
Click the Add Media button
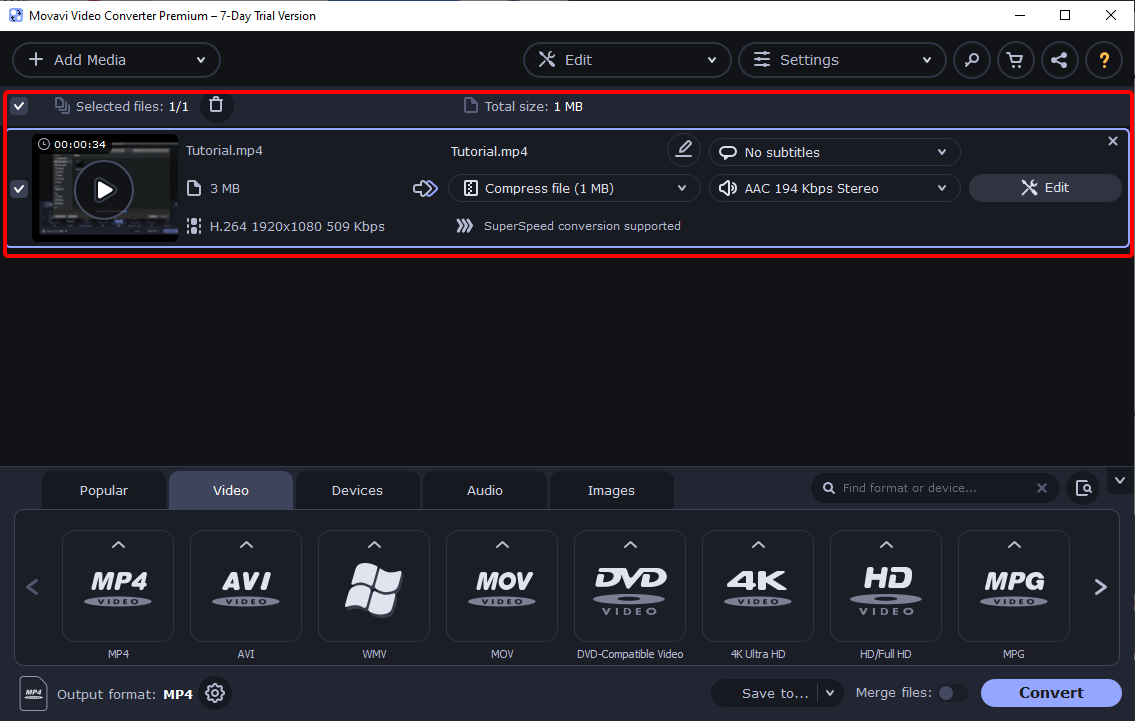[116, 60]
